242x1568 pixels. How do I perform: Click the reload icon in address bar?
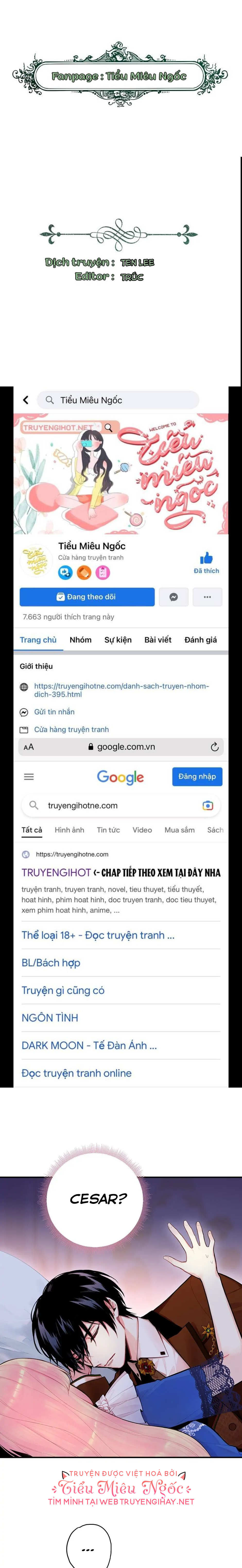click(x=214, y=747)
